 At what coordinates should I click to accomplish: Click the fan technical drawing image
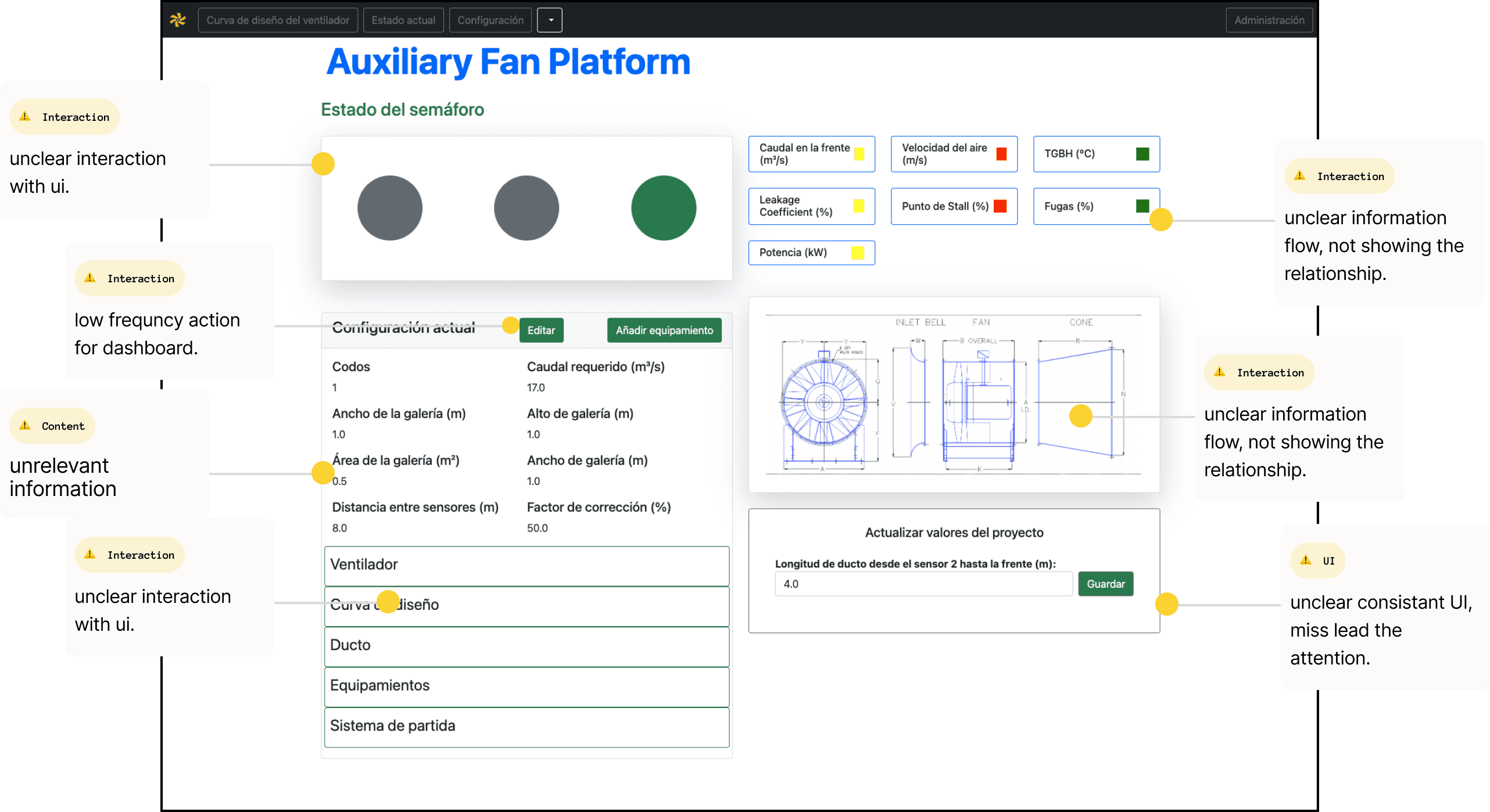953,395
